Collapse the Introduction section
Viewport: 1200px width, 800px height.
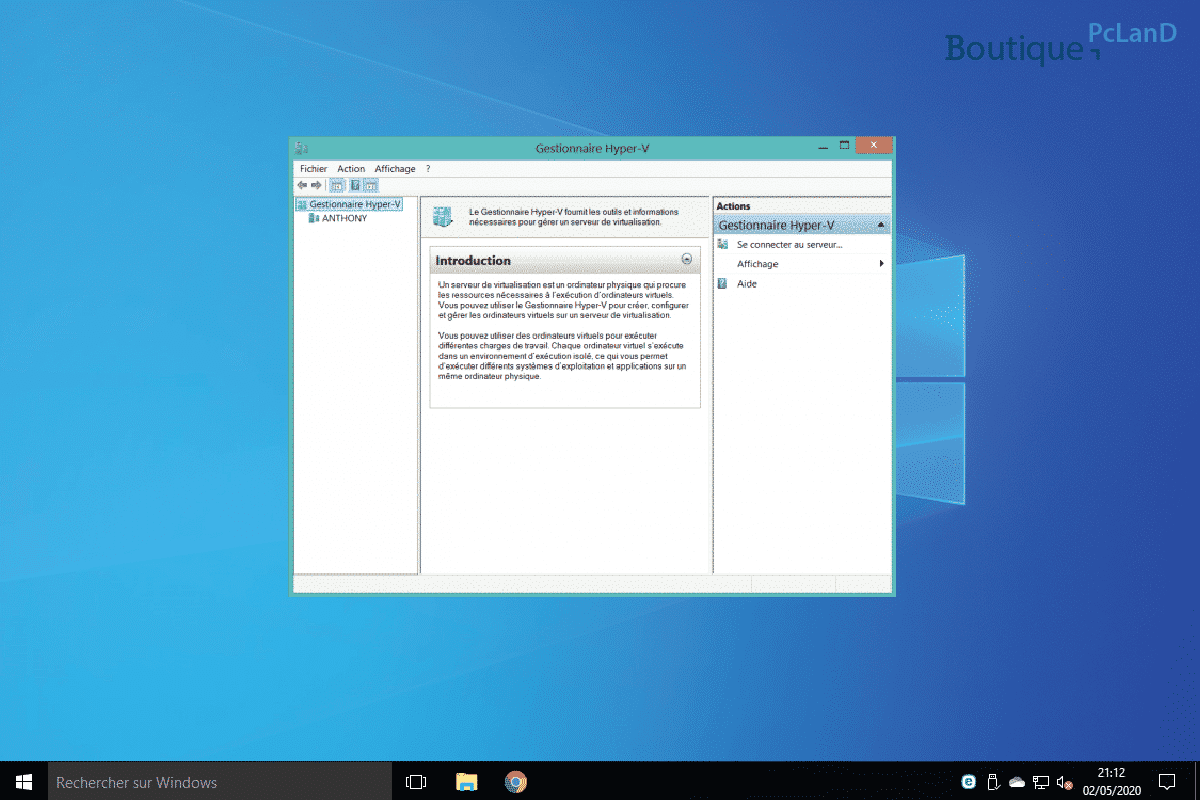[x=686, y=259]
